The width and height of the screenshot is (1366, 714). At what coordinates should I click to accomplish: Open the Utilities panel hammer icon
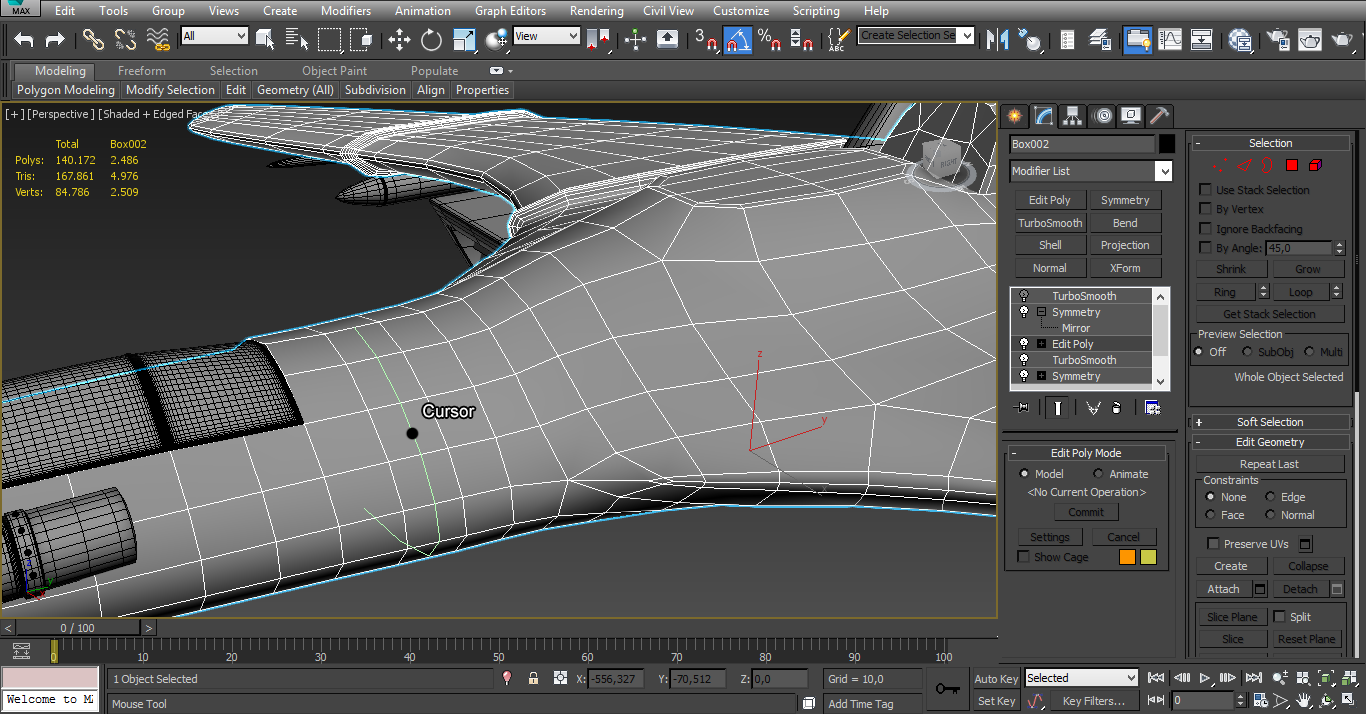(x=1159, y=116)
